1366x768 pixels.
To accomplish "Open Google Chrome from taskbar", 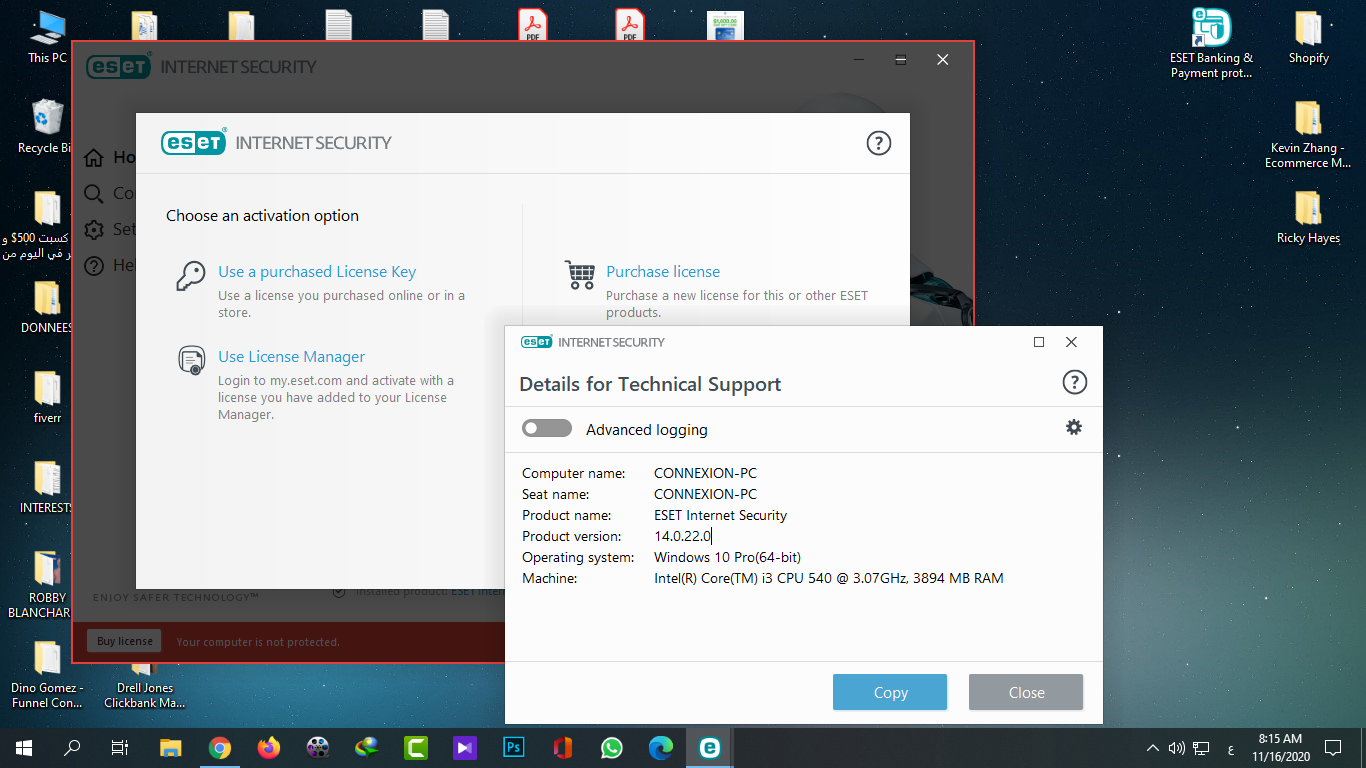I will [220, 747].
